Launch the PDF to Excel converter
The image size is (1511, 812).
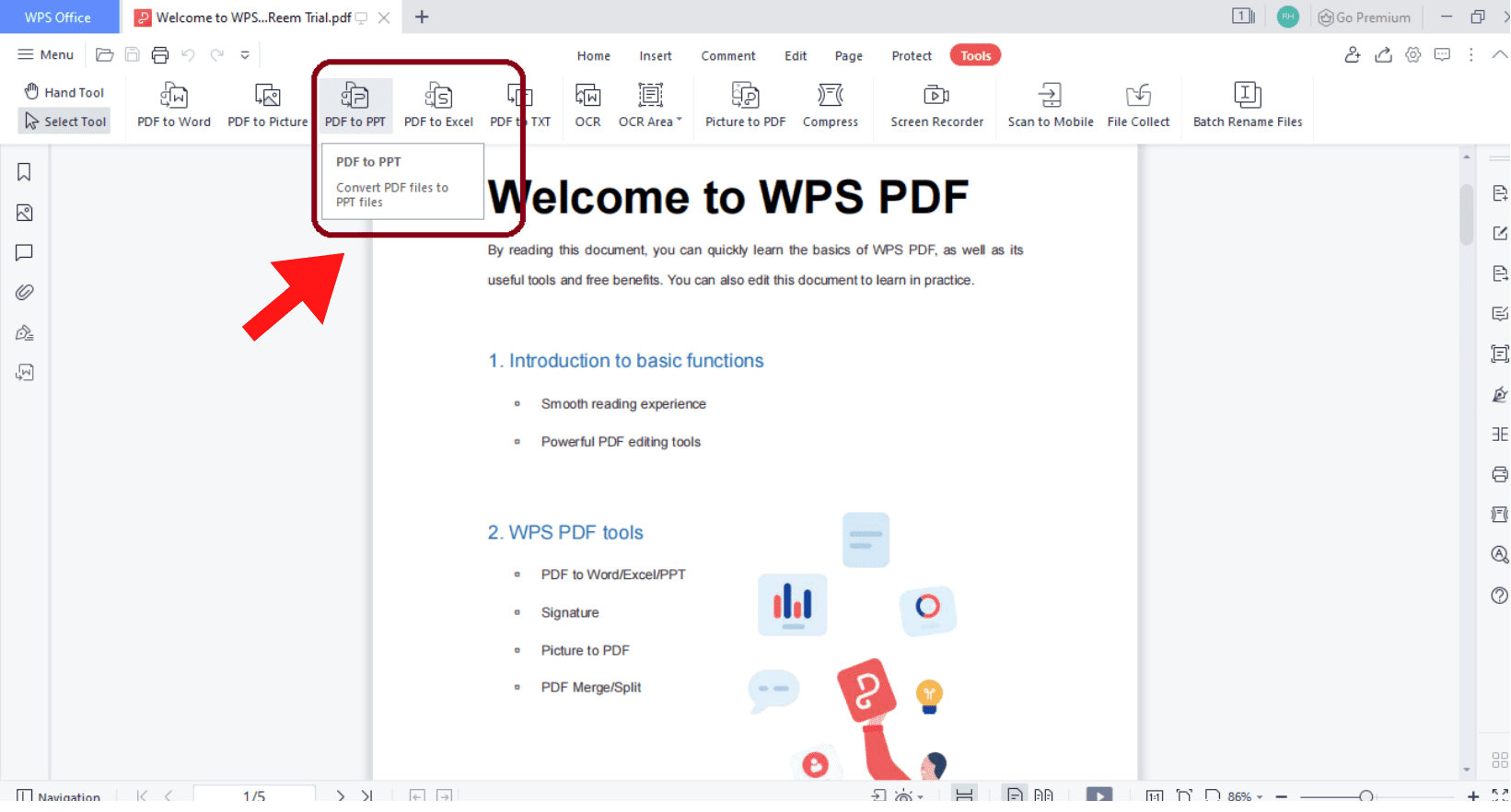(x=438, y=105)
